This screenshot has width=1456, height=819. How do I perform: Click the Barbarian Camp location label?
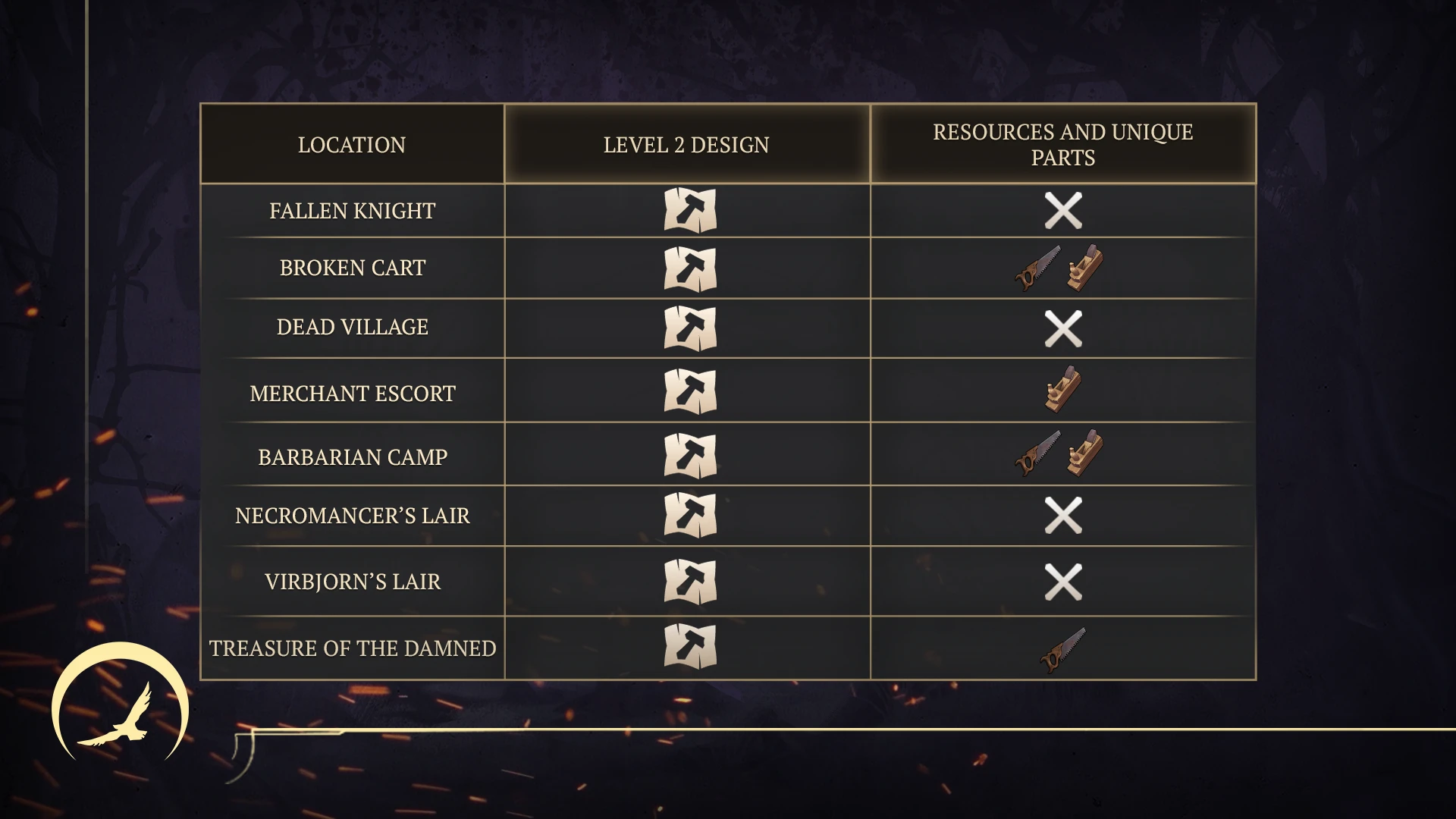click(353, 457)
